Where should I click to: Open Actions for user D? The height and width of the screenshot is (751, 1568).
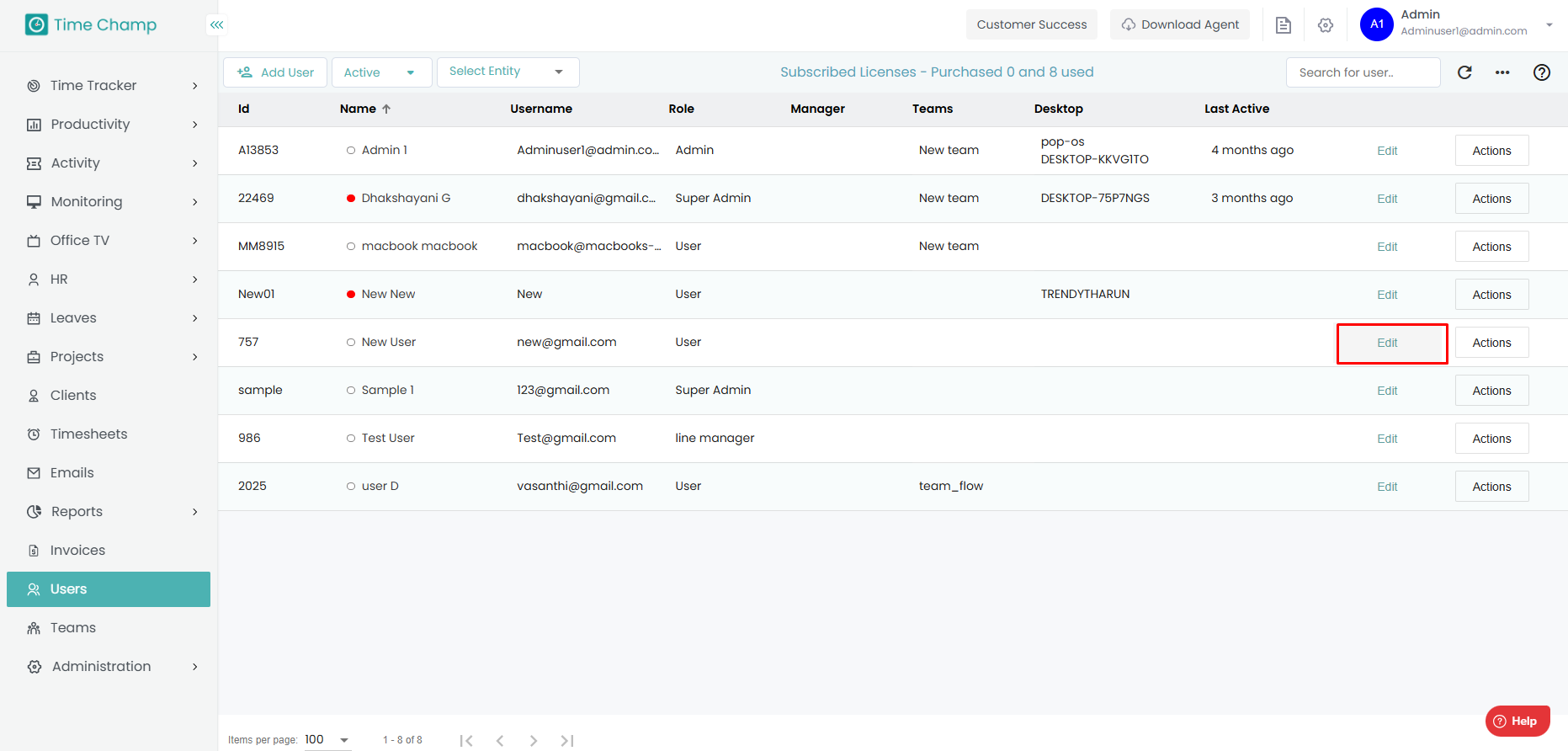click(1491, 487)
